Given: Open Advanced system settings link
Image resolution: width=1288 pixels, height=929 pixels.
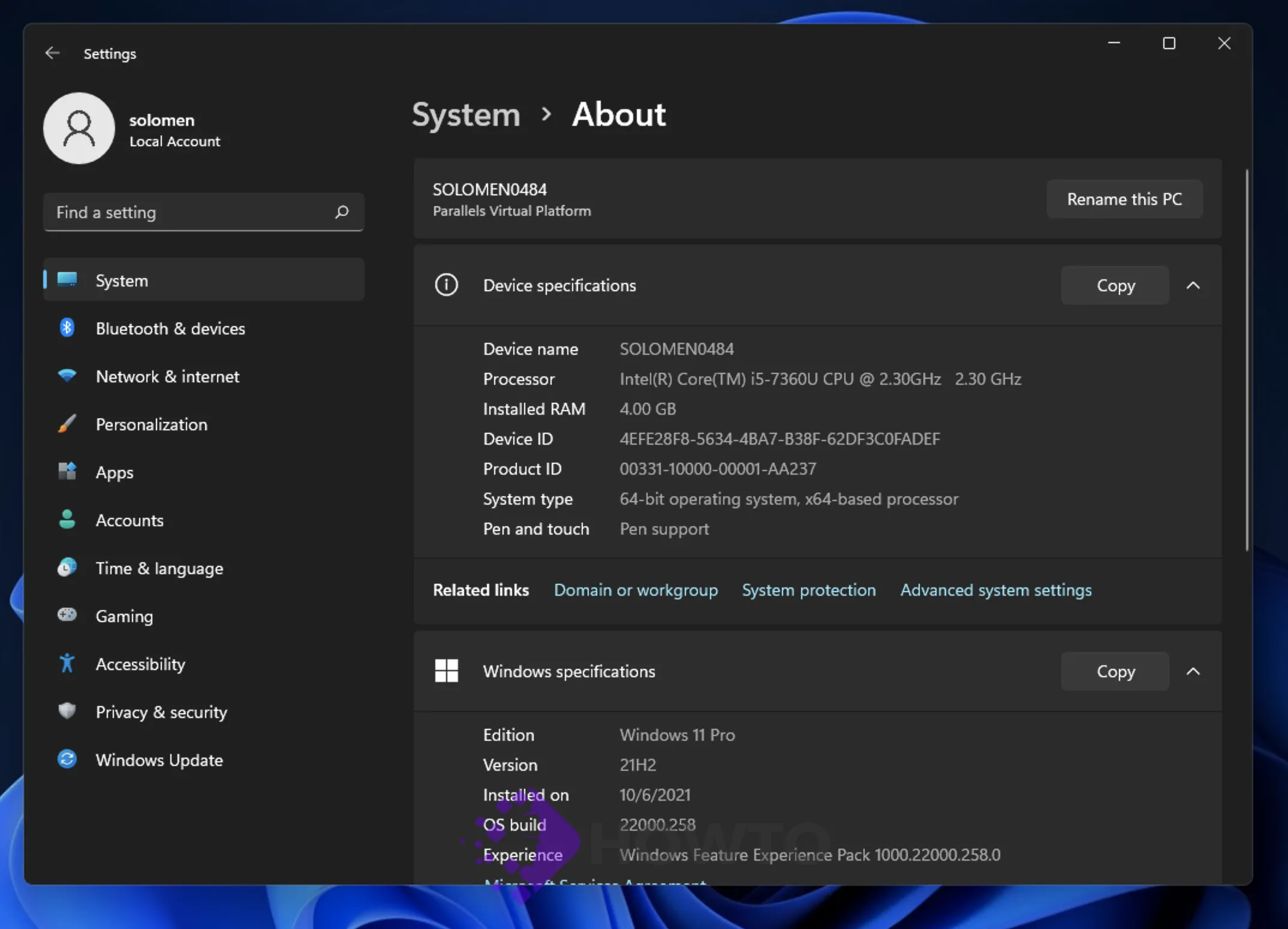Looking at the screenshot, I should 996,590.
